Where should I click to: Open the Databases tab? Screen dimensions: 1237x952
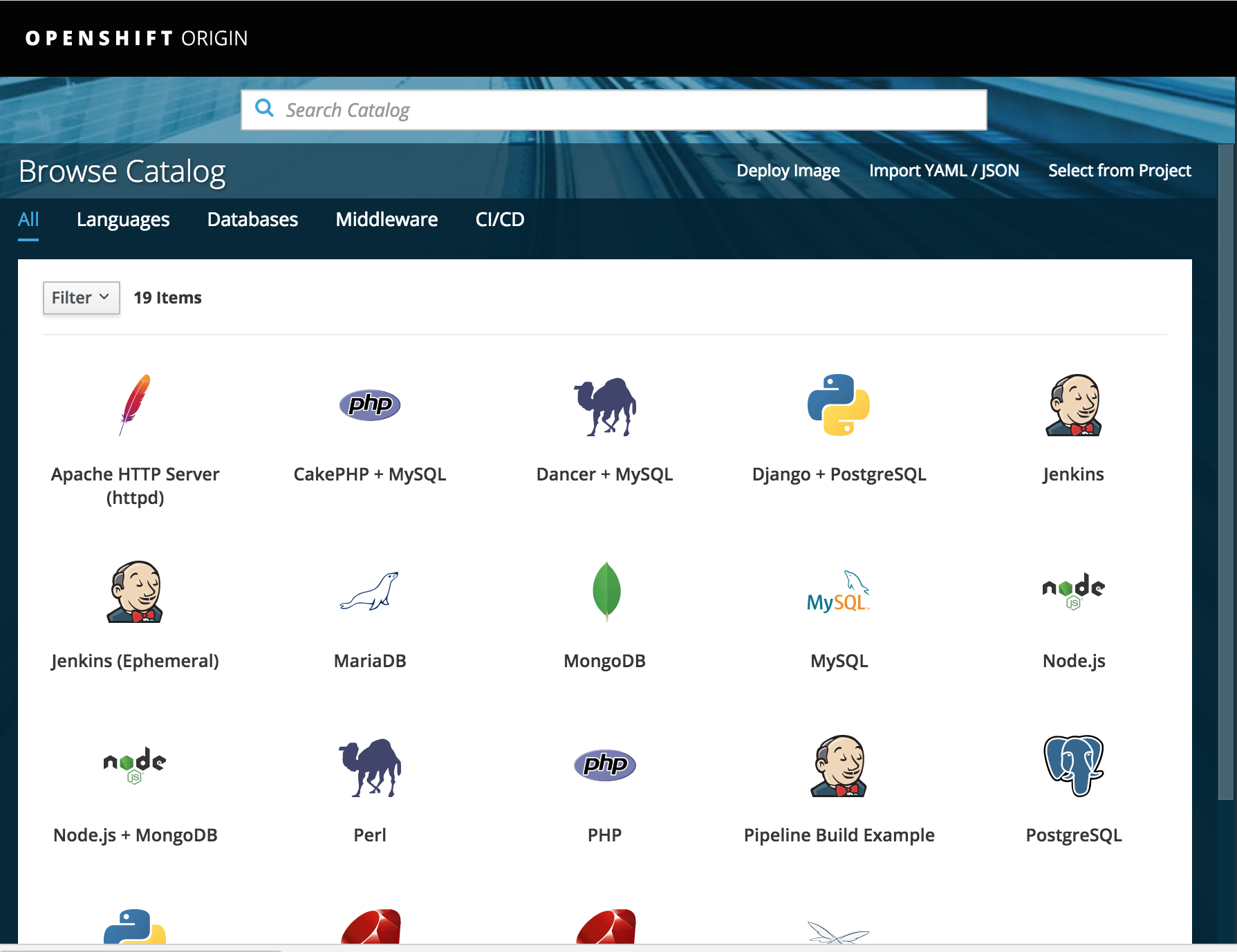pyautogui.click(x=252, y=220)
